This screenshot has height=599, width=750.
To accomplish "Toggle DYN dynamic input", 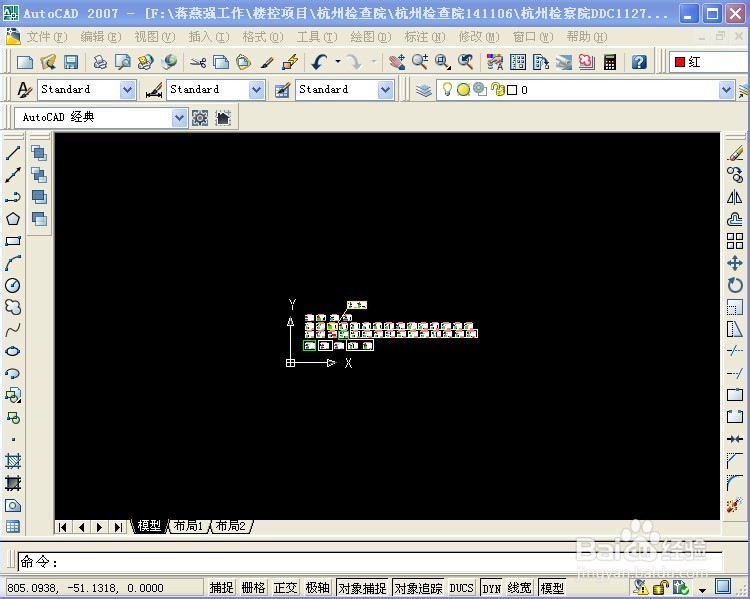I will [491, 588].
